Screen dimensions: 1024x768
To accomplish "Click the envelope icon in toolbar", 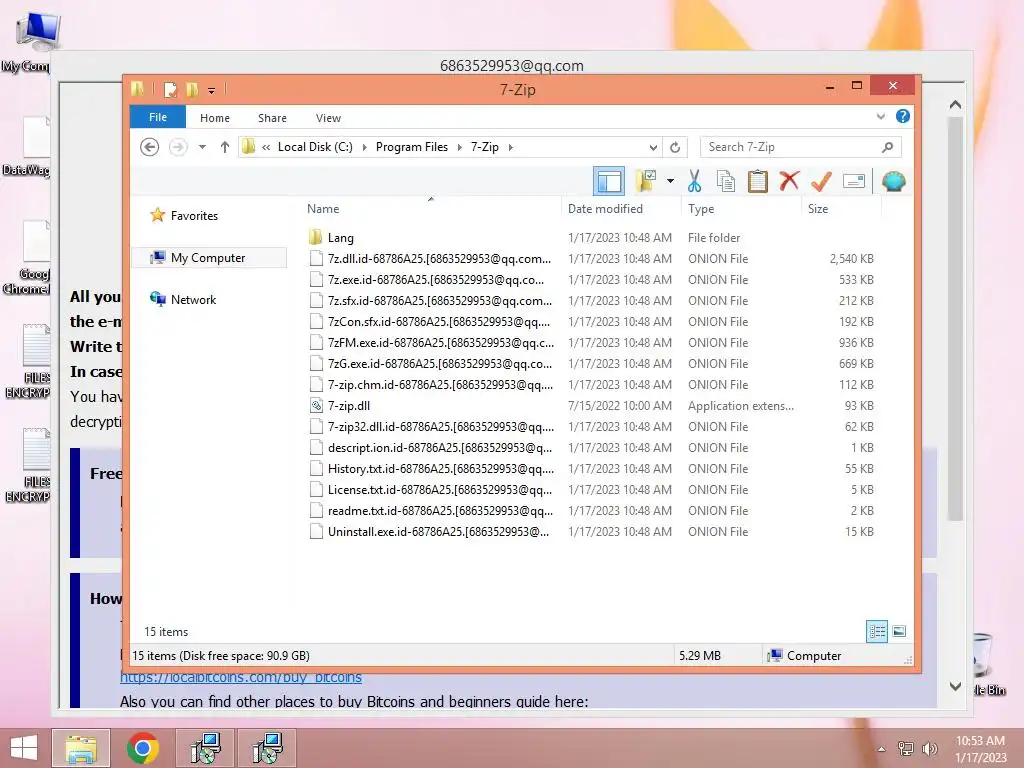I will (x=854, y=181).
